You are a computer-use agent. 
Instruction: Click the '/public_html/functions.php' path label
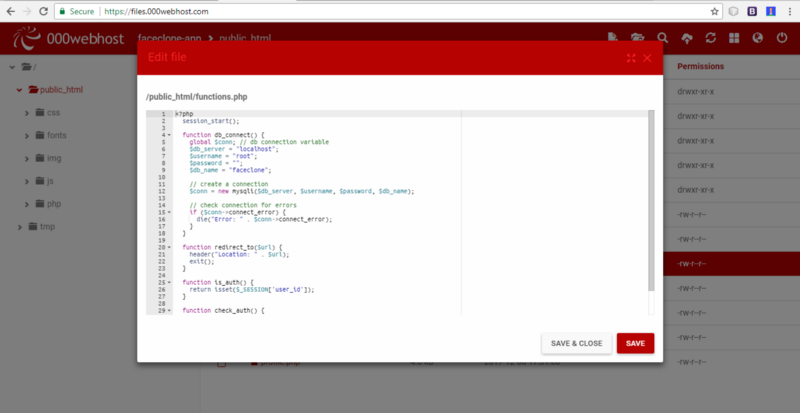pyautogui.click(x=196, y=96)
